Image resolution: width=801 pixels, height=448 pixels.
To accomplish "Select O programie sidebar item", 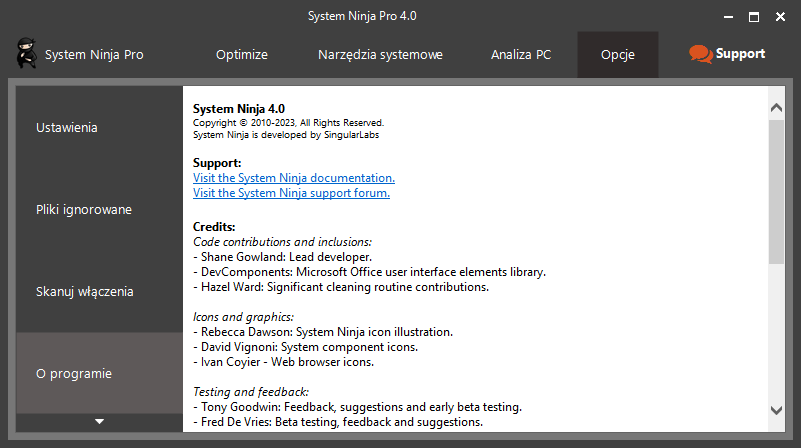I will click(x=99, y=373).
